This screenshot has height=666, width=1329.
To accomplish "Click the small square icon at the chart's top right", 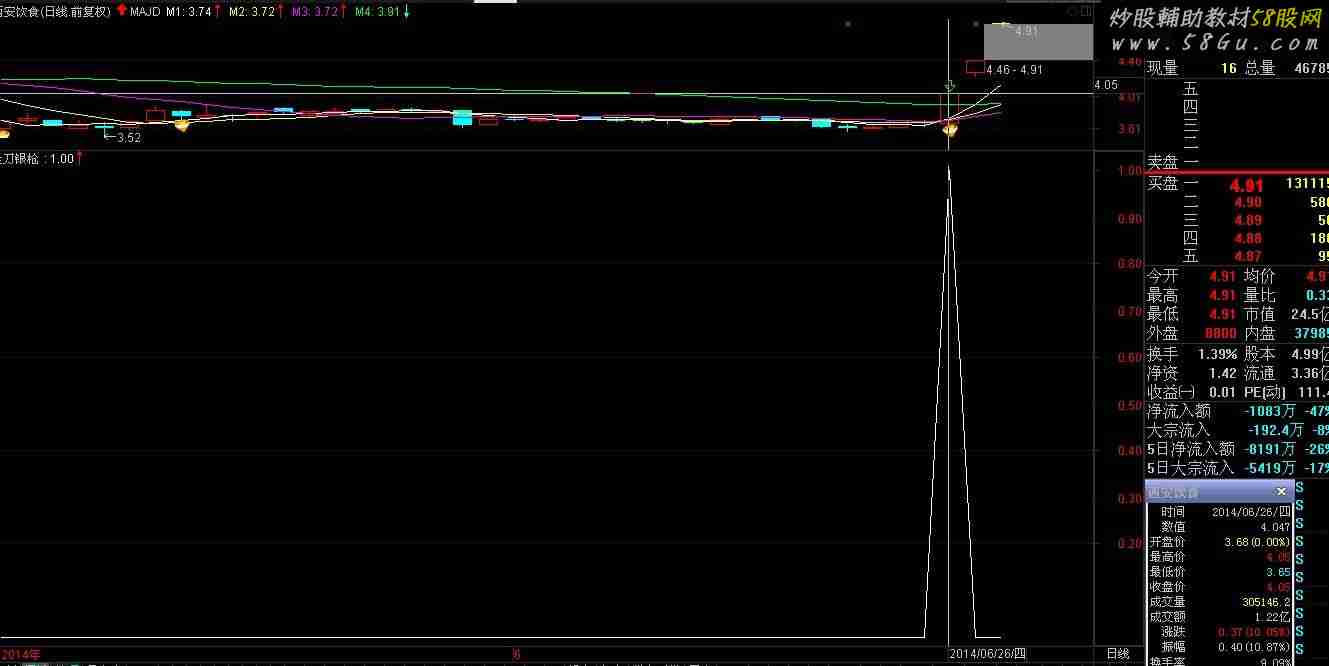I will tap(1084, 11).
